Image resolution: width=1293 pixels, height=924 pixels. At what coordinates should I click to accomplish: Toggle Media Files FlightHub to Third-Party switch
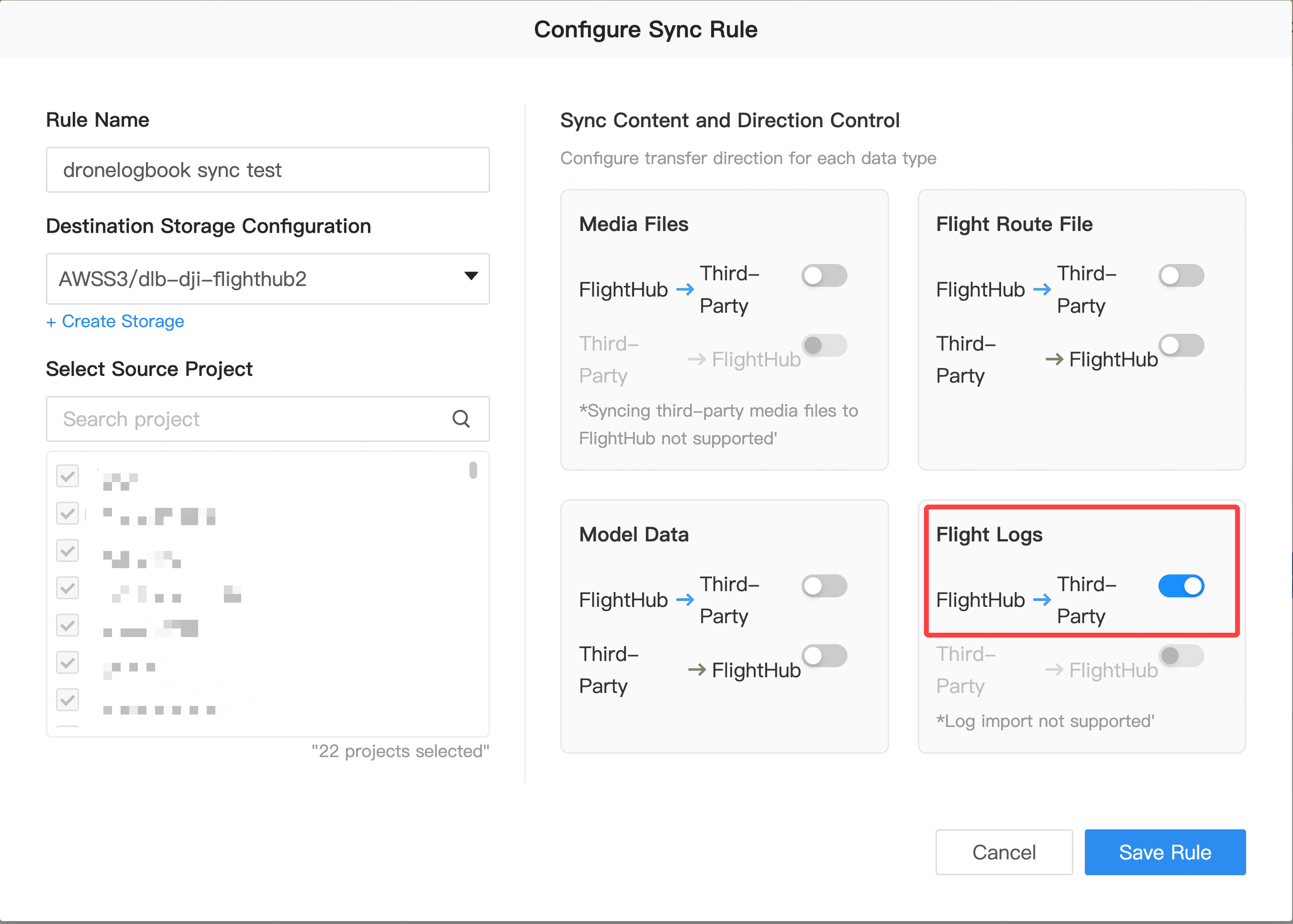(824, 276)
